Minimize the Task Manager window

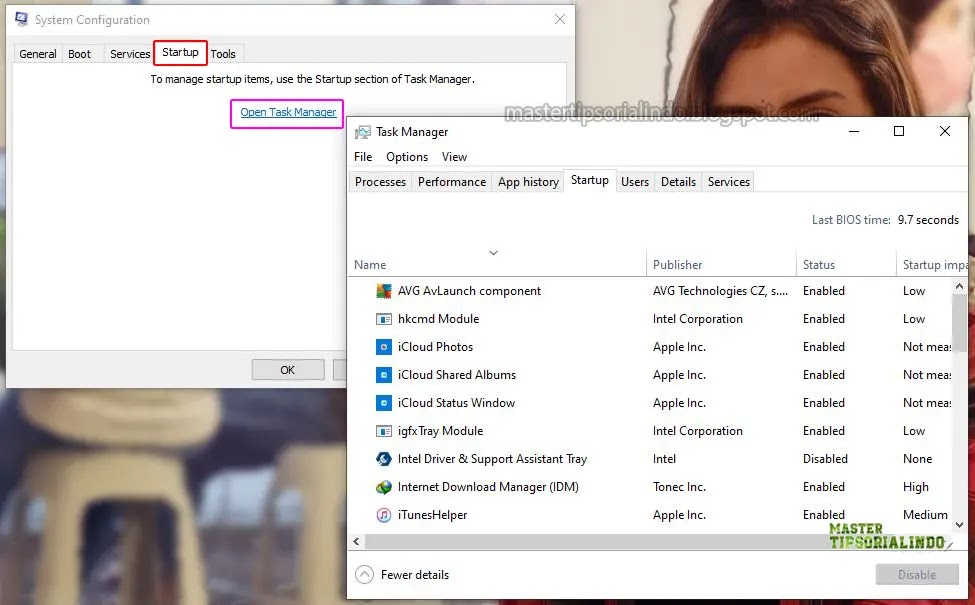tap(854, 131)
